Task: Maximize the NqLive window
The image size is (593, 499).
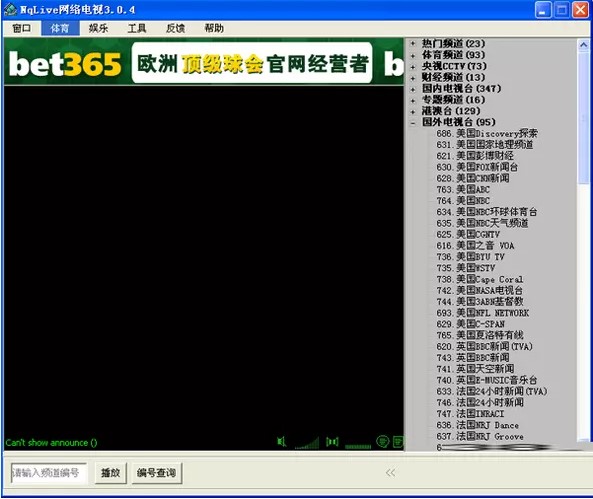Action: pos(562,9)
